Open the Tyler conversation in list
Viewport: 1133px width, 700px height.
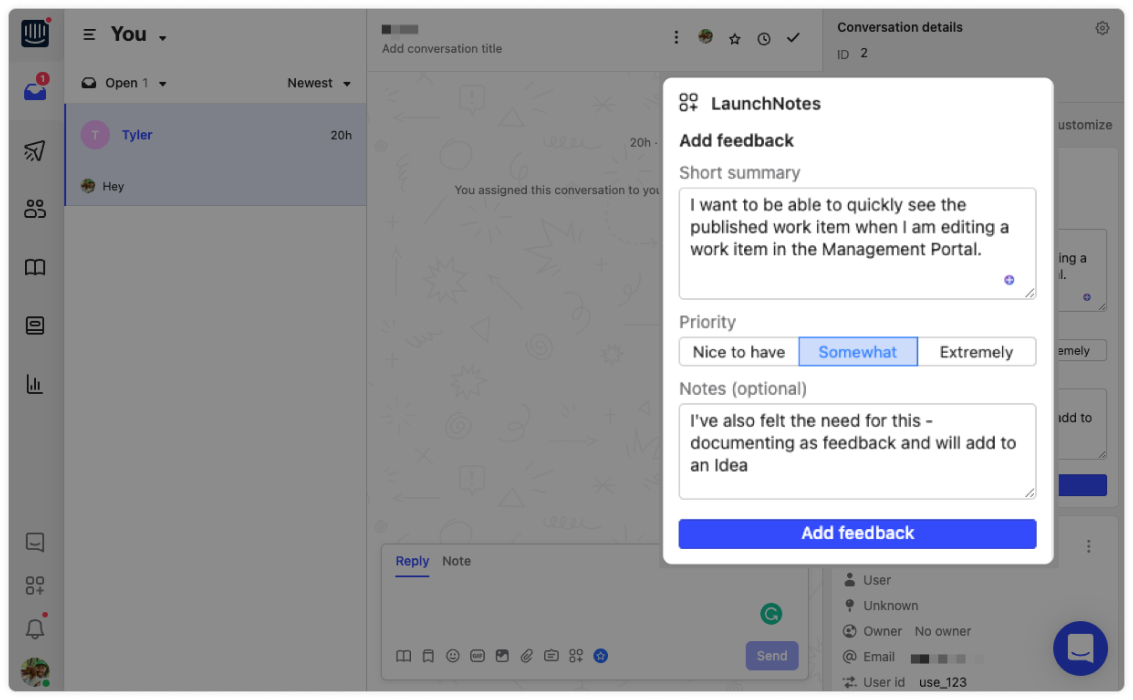(x=215, y=155)
